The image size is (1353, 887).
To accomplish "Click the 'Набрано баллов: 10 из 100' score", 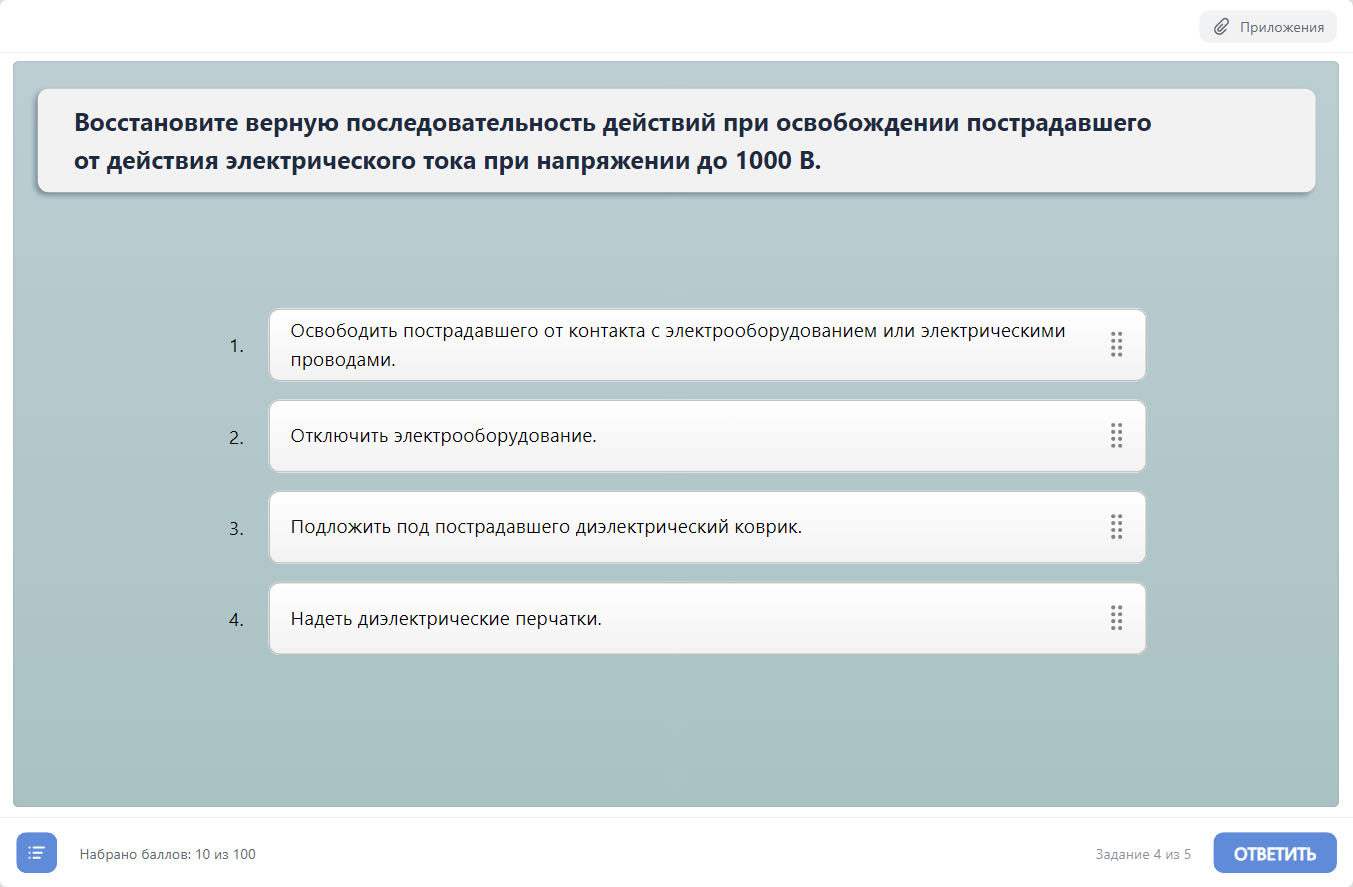I will click(168, 854).
